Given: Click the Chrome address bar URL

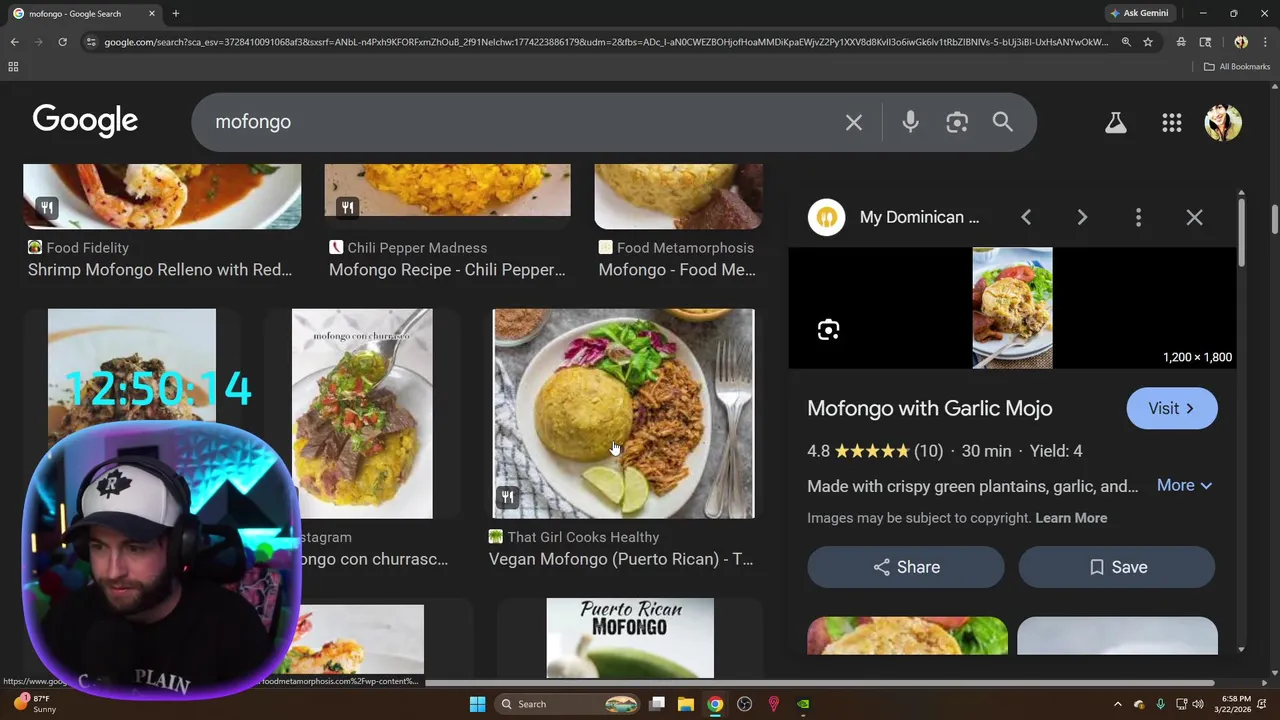Looking at the screenshot, I should coord(606,42).
